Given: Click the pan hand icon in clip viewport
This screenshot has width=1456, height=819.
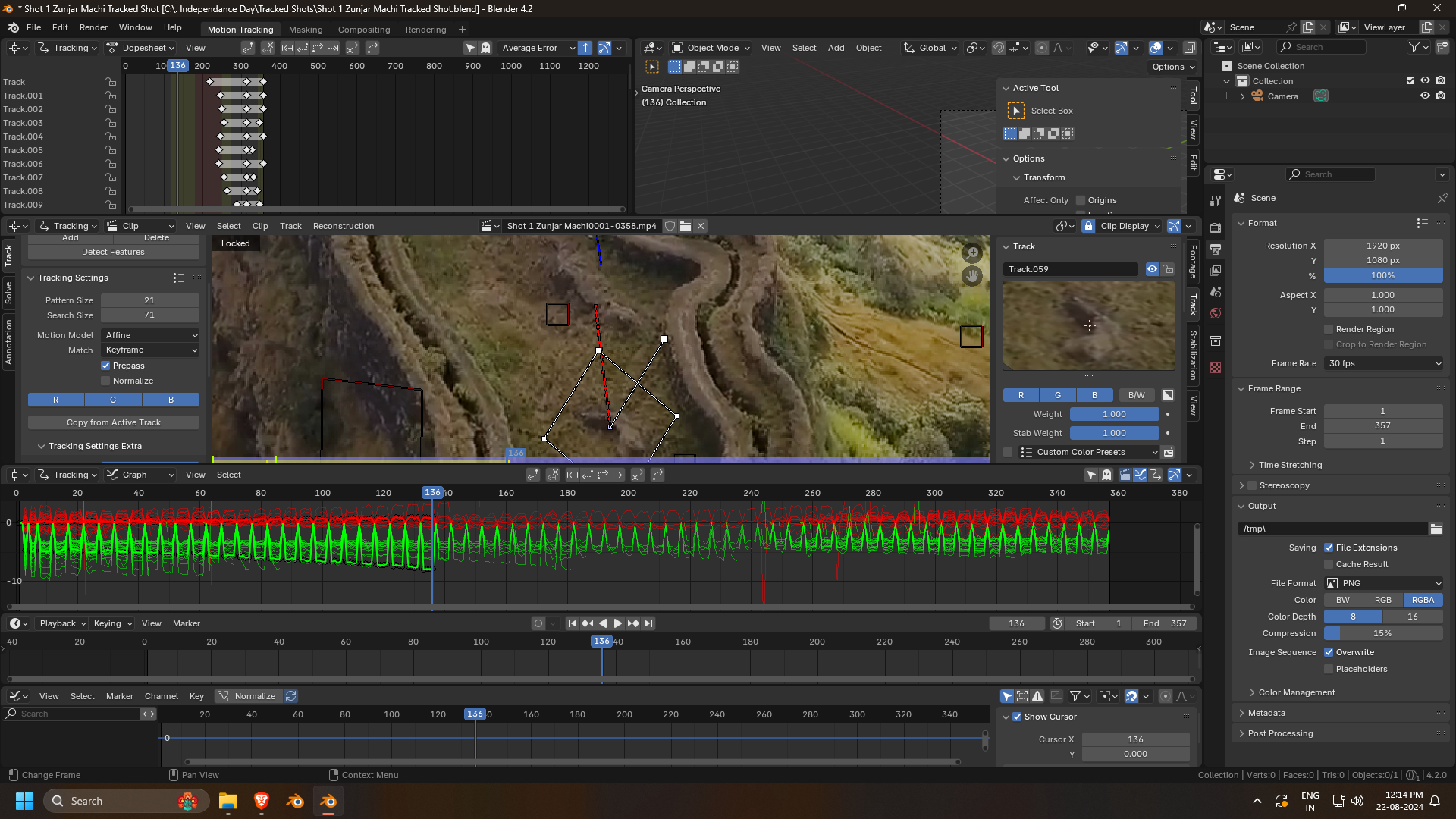Looking at the screenshot, I should tap(972, 276).
